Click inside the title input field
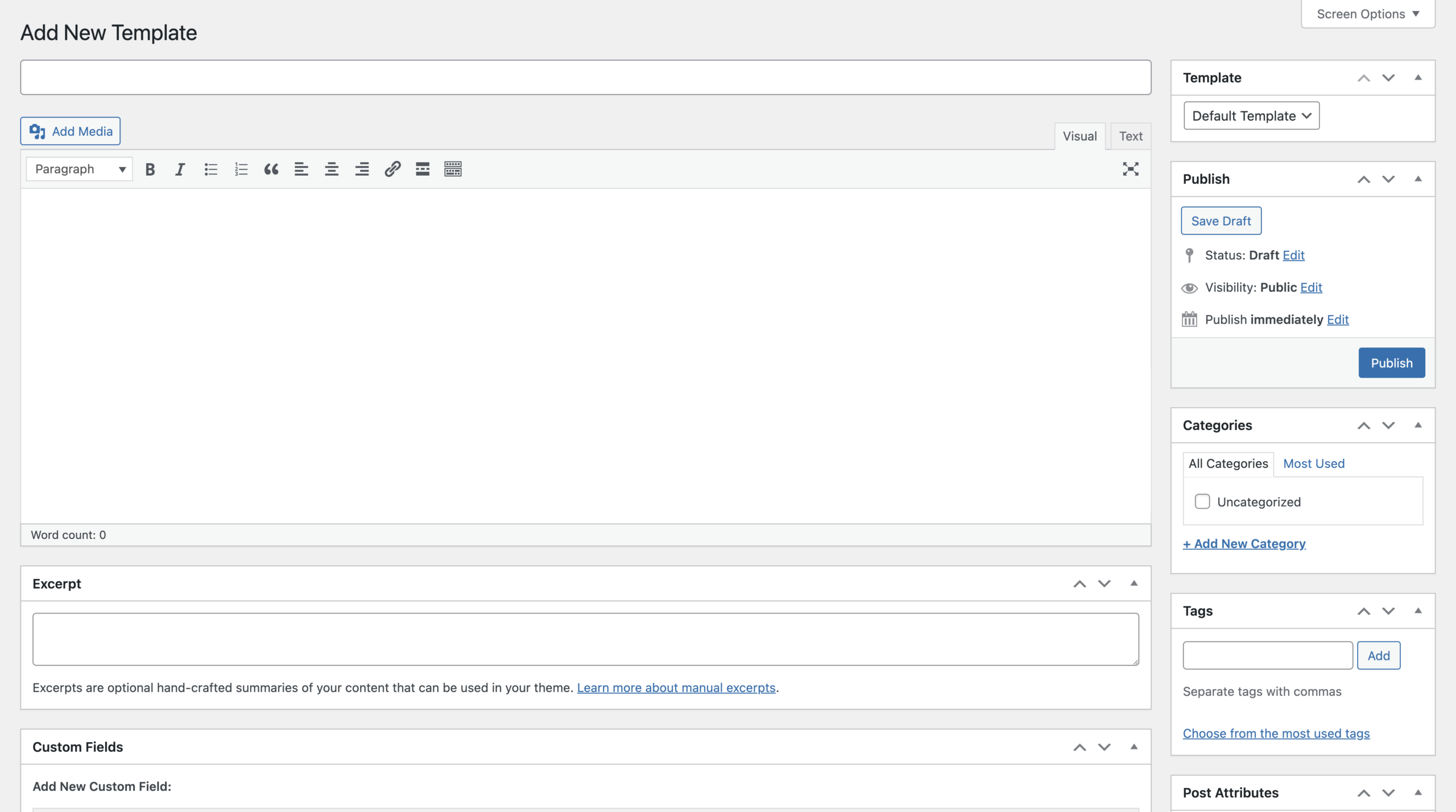1456x812 pixels. point(586,78)
